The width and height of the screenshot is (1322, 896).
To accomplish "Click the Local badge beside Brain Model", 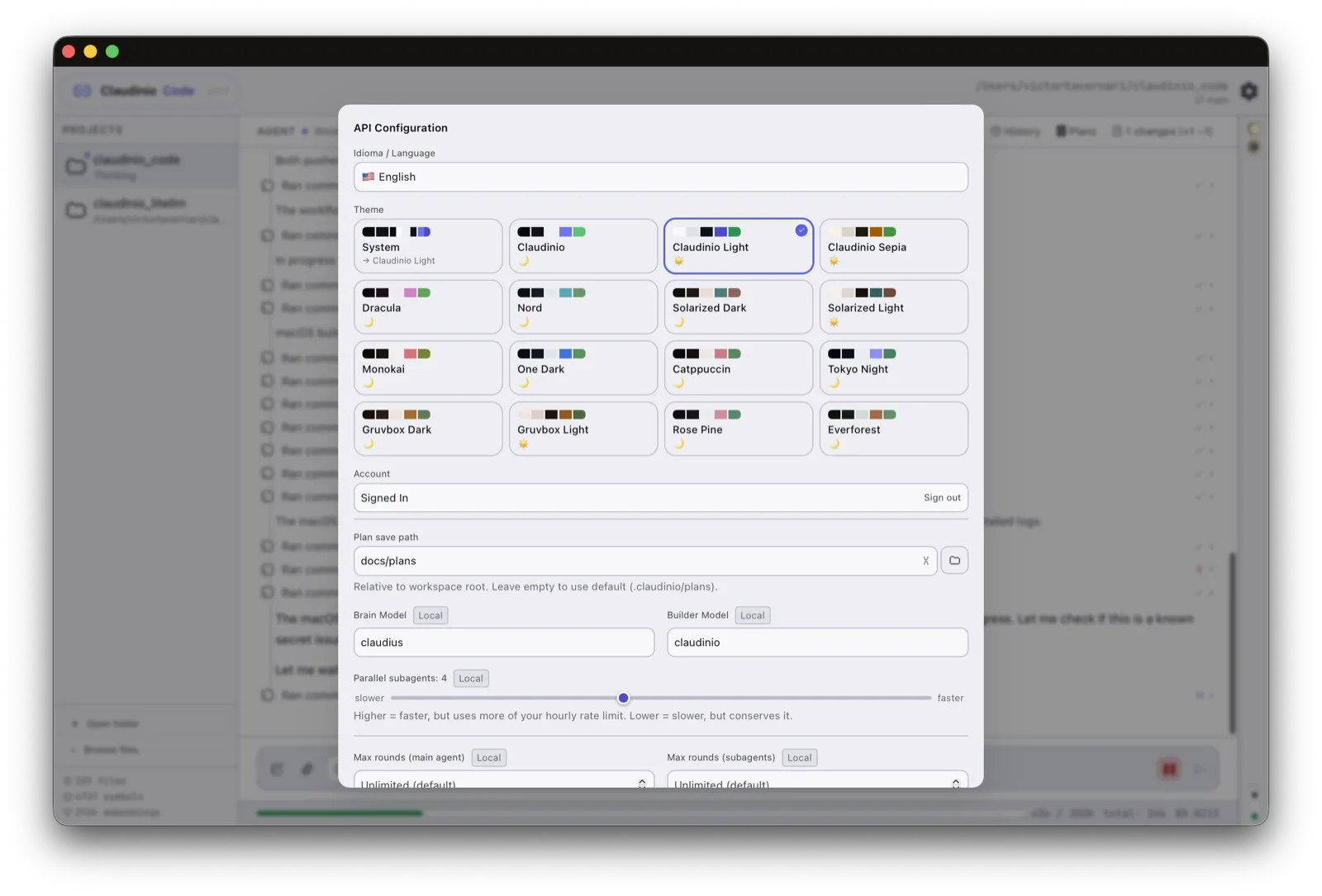I will coord(430,615).
